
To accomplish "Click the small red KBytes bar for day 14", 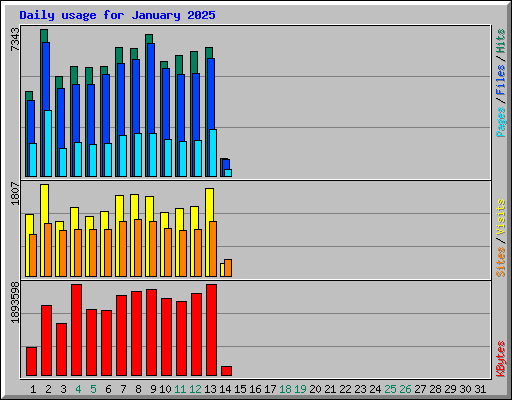I will (226, 371).
